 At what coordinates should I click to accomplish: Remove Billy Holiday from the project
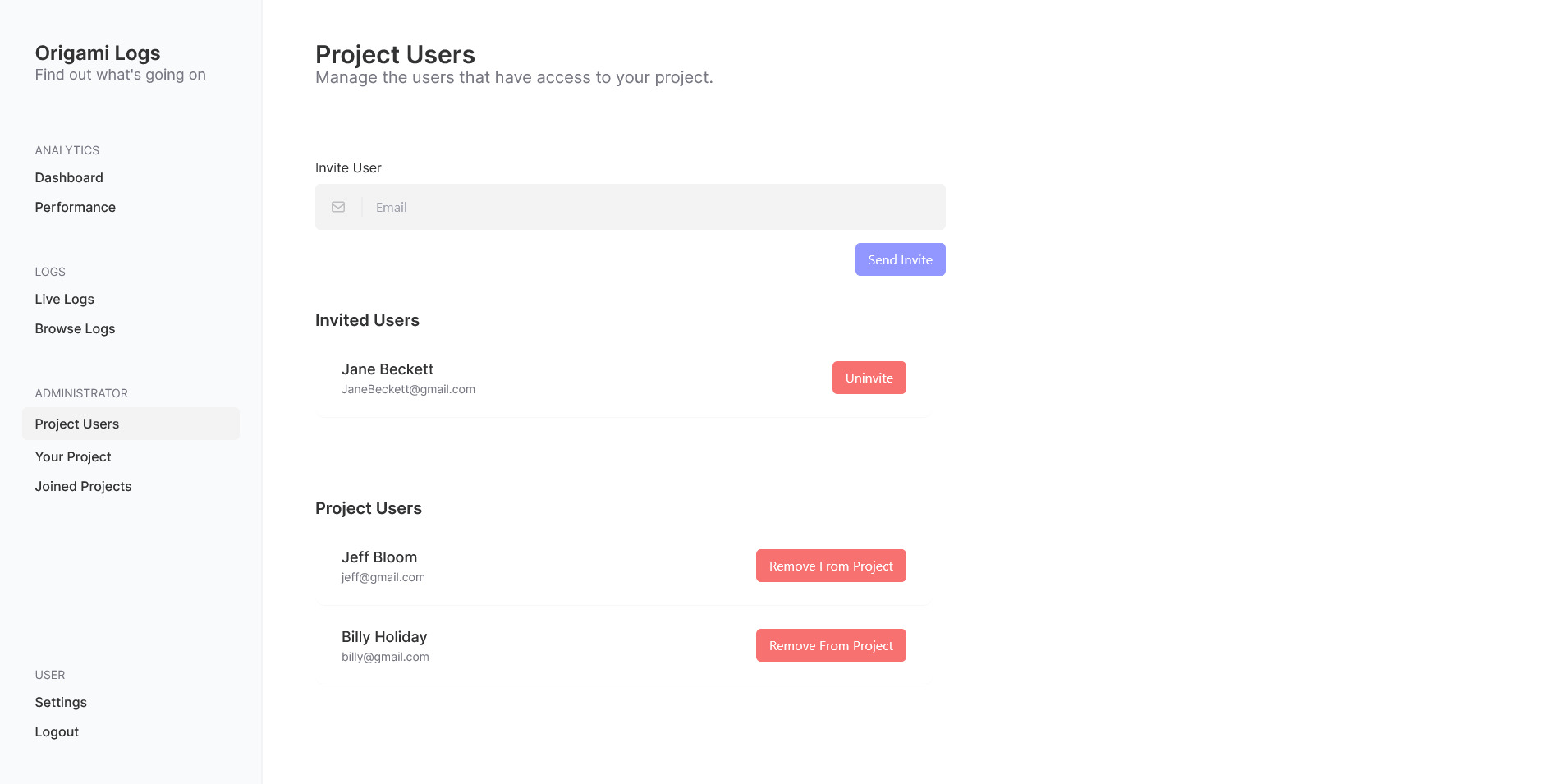(x=831, y=645)
